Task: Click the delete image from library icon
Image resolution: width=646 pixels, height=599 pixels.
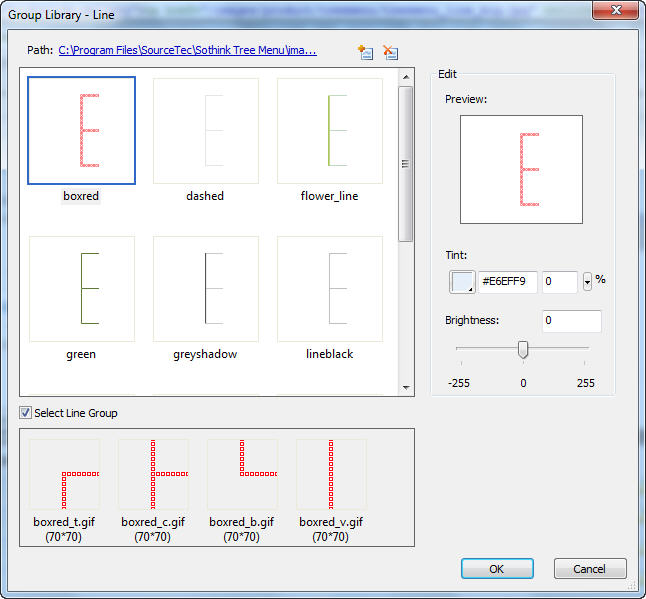Action: coord(391,52)
